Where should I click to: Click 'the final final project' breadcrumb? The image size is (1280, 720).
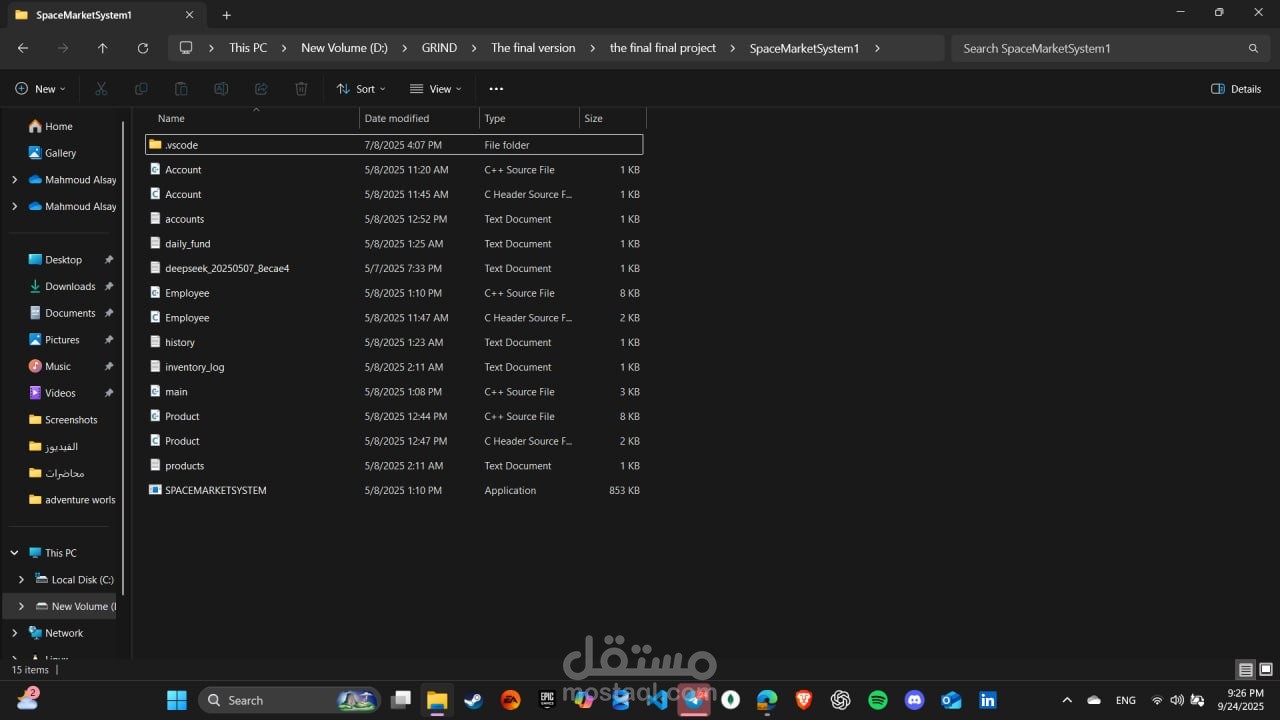pyautogui.click(x=663, y=48)
